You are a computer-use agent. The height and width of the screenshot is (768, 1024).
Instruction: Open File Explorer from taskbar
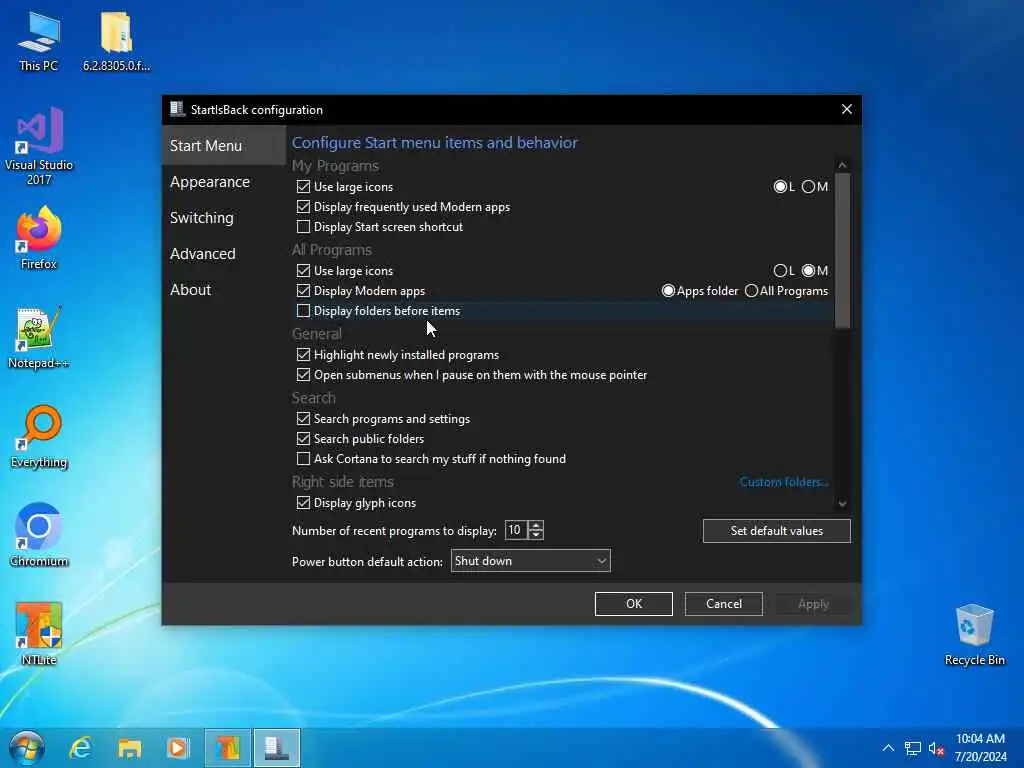129,748
